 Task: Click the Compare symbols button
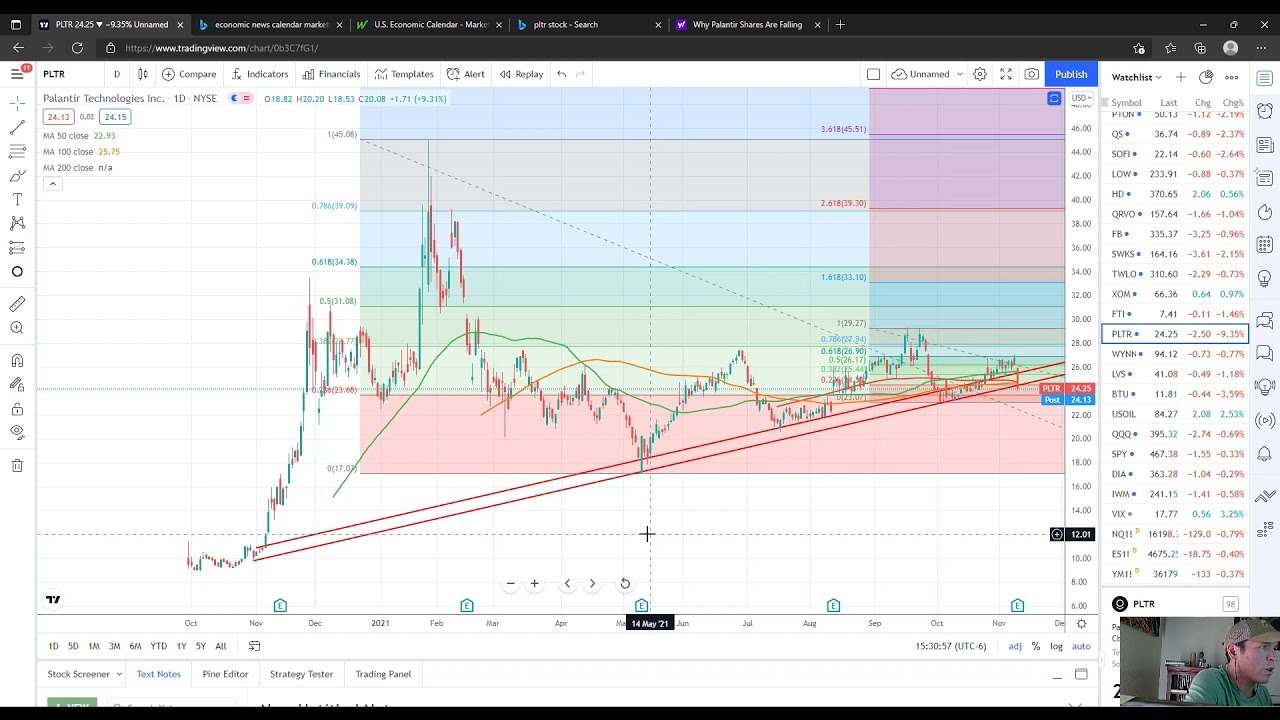189,73
